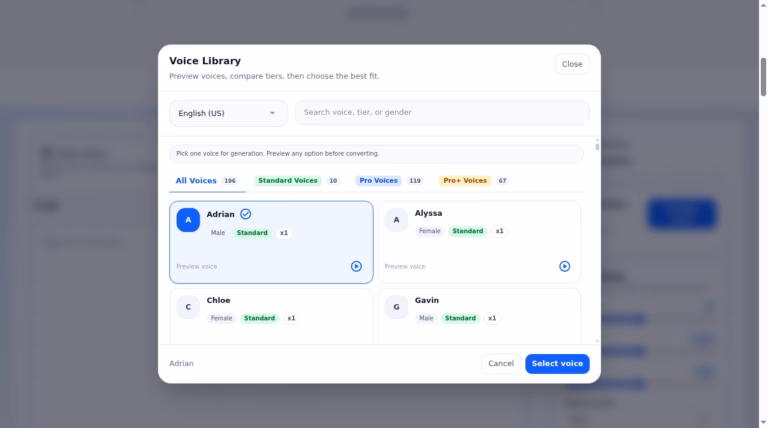The image size is (768, 428).
Task: Click the Adrian avatar letter icon
Action: pyautogui.click(x=188, y=220)
